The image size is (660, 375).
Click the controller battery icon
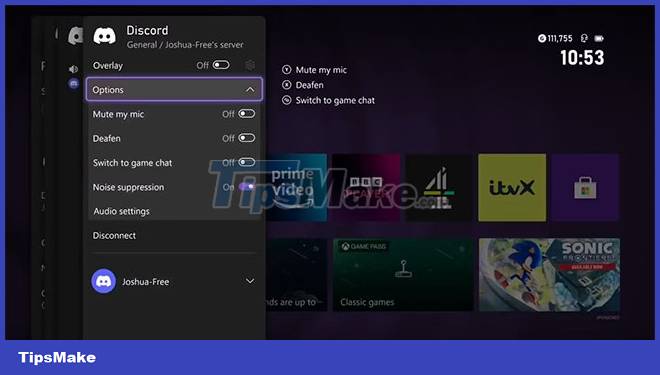pos(599,38)
